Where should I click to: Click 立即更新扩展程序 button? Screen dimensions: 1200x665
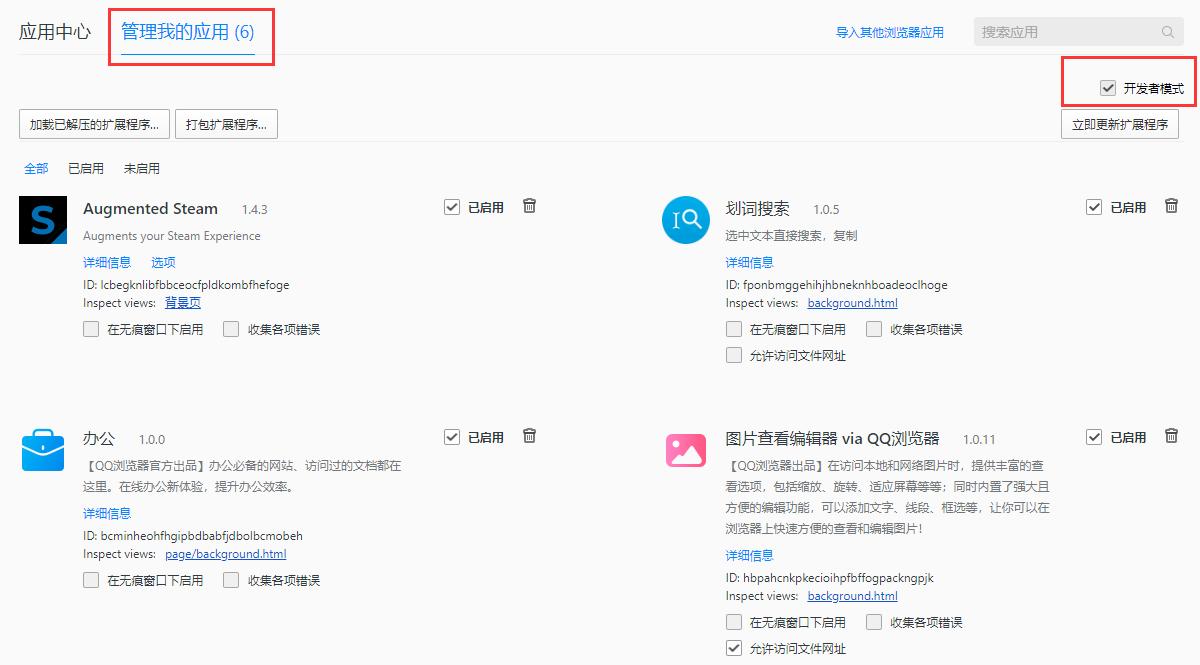(x=1120, y=124)
